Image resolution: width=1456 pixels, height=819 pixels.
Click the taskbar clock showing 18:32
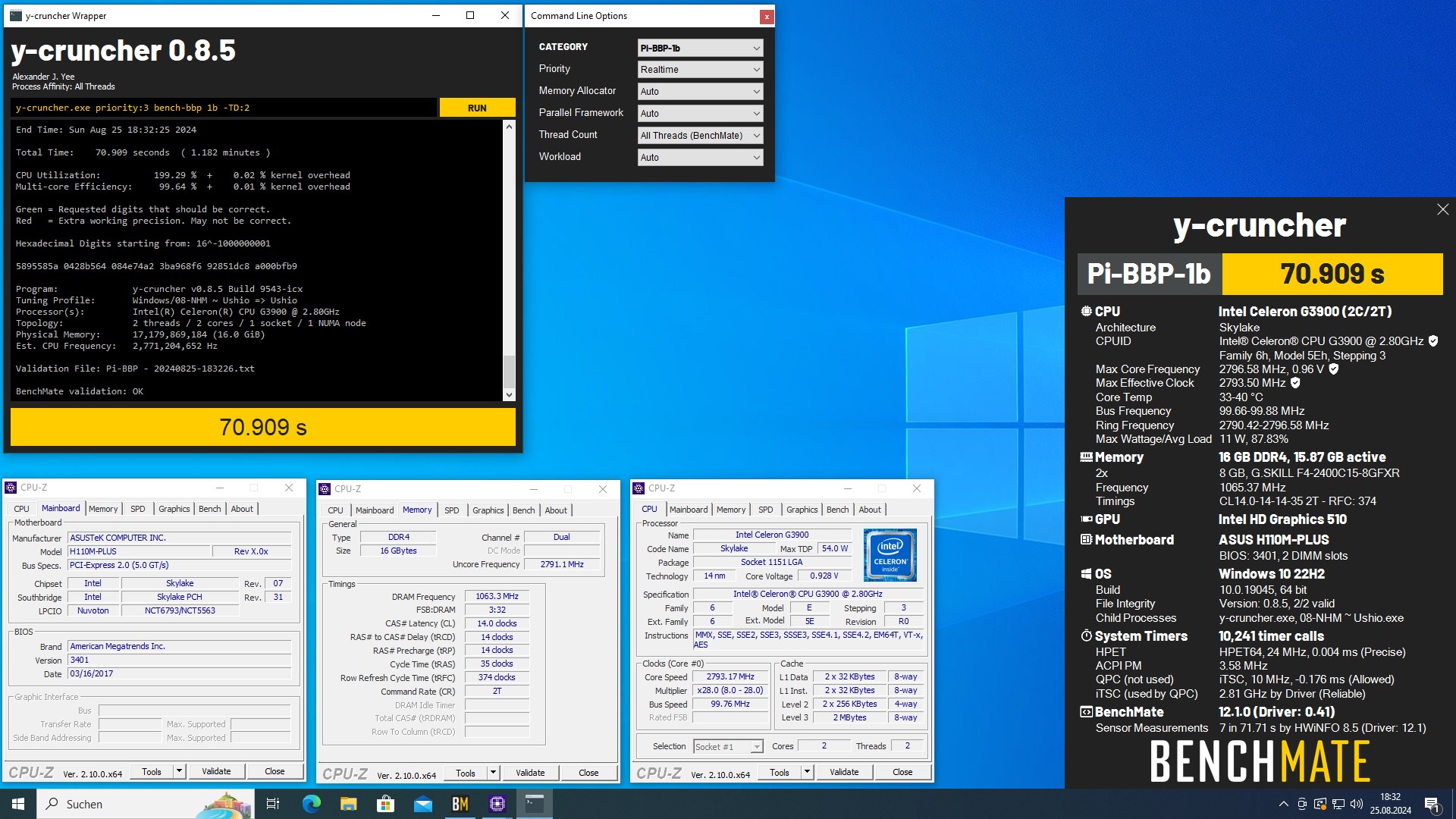click(x=1390, y=804)
